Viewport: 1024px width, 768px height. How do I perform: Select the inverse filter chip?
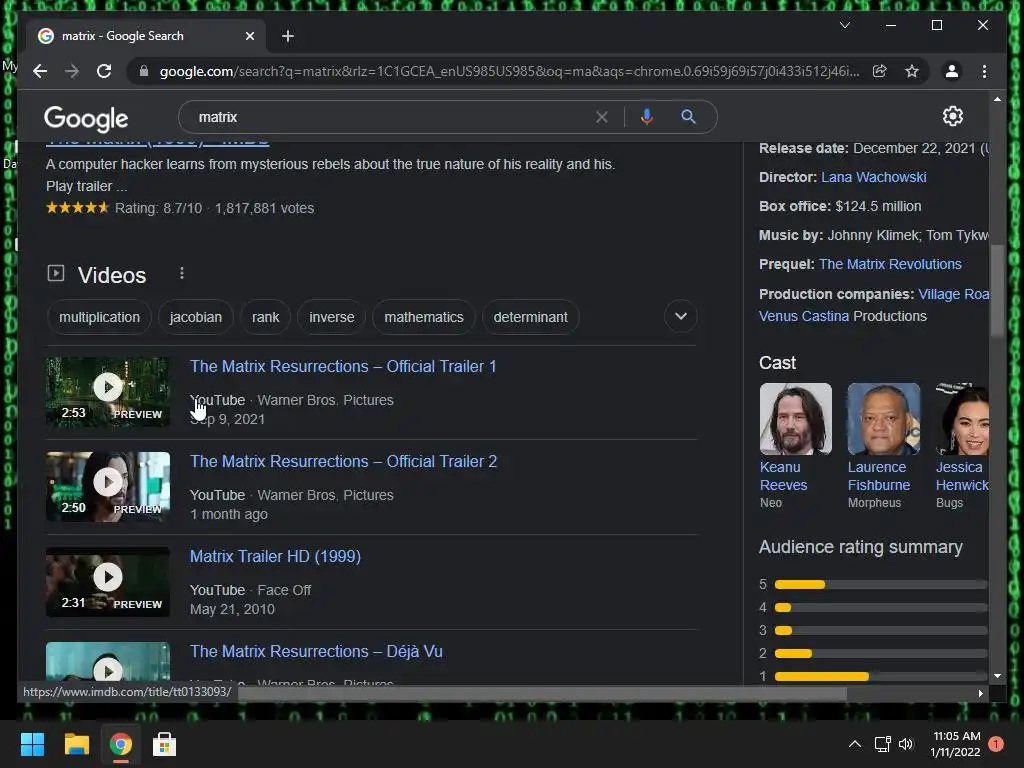pyautogui.click(x=332, y=317)
